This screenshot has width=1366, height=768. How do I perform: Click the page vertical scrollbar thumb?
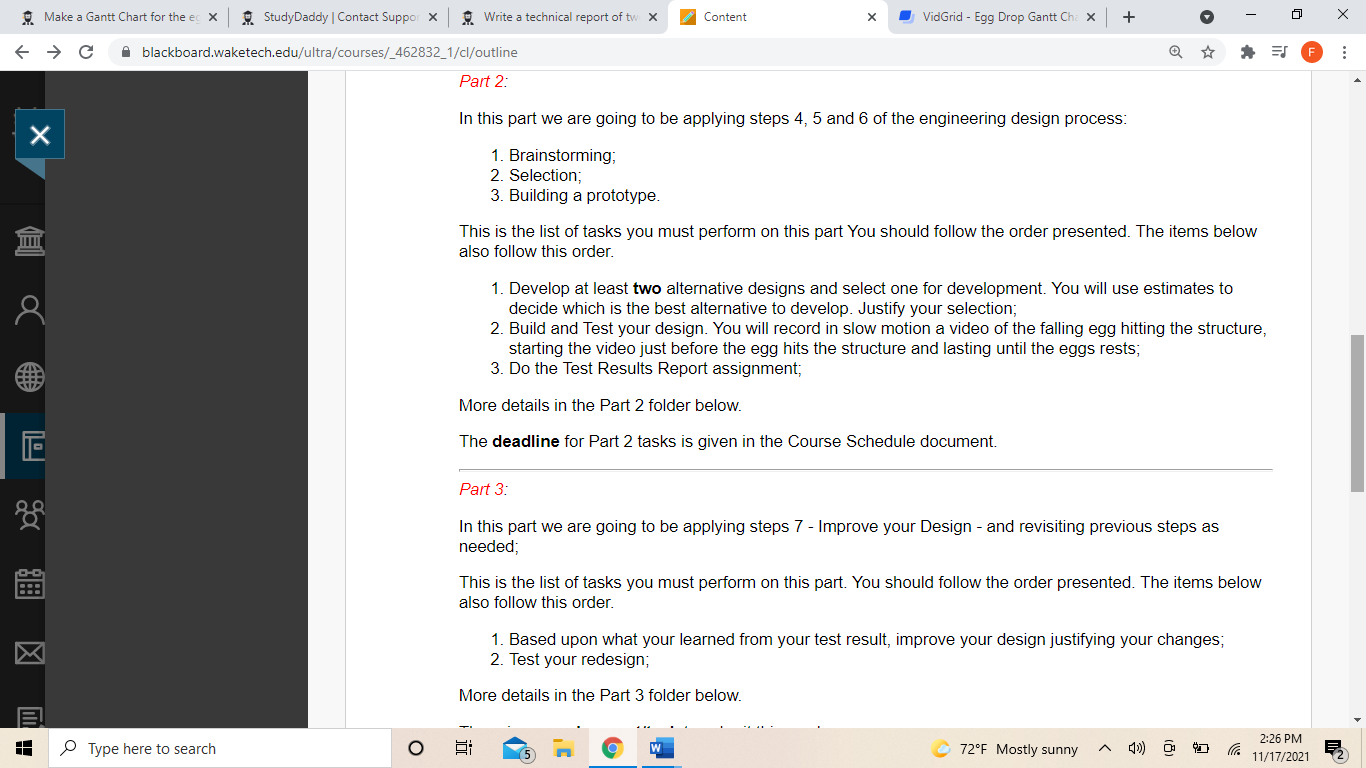click(1357, 413)
